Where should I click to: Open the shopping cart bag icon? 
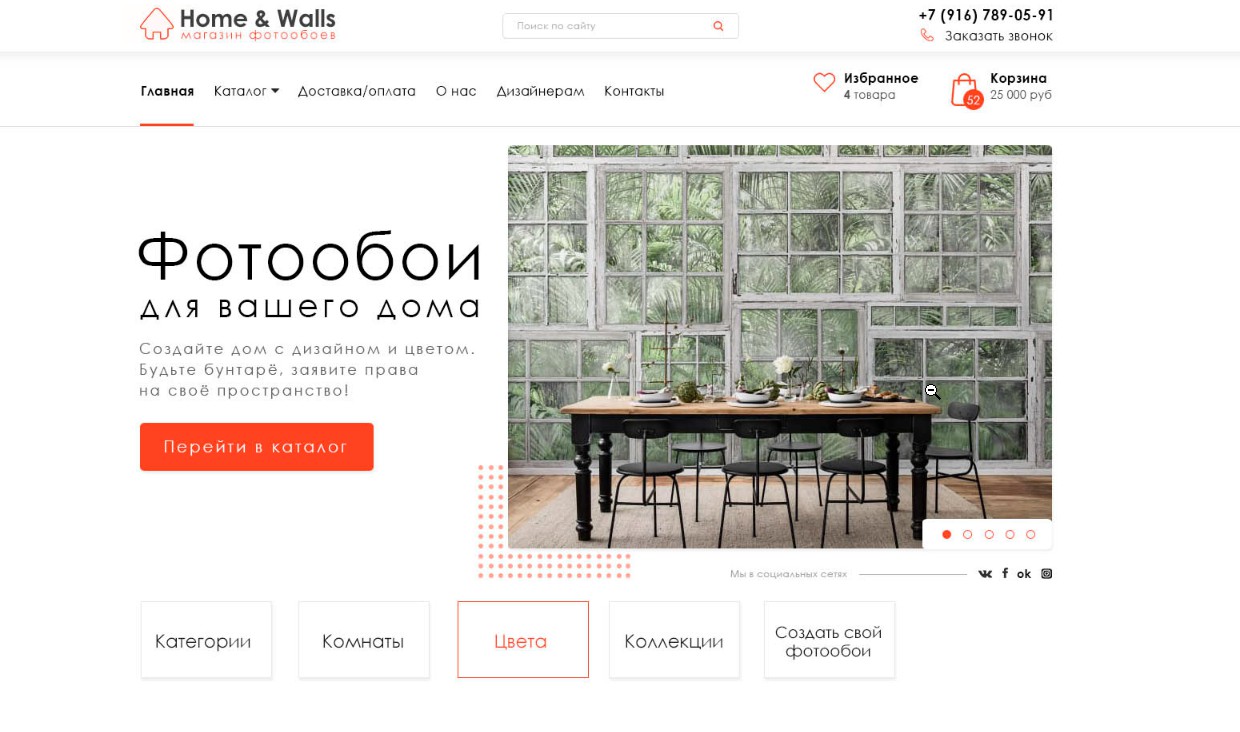click(x=965, y=89)
